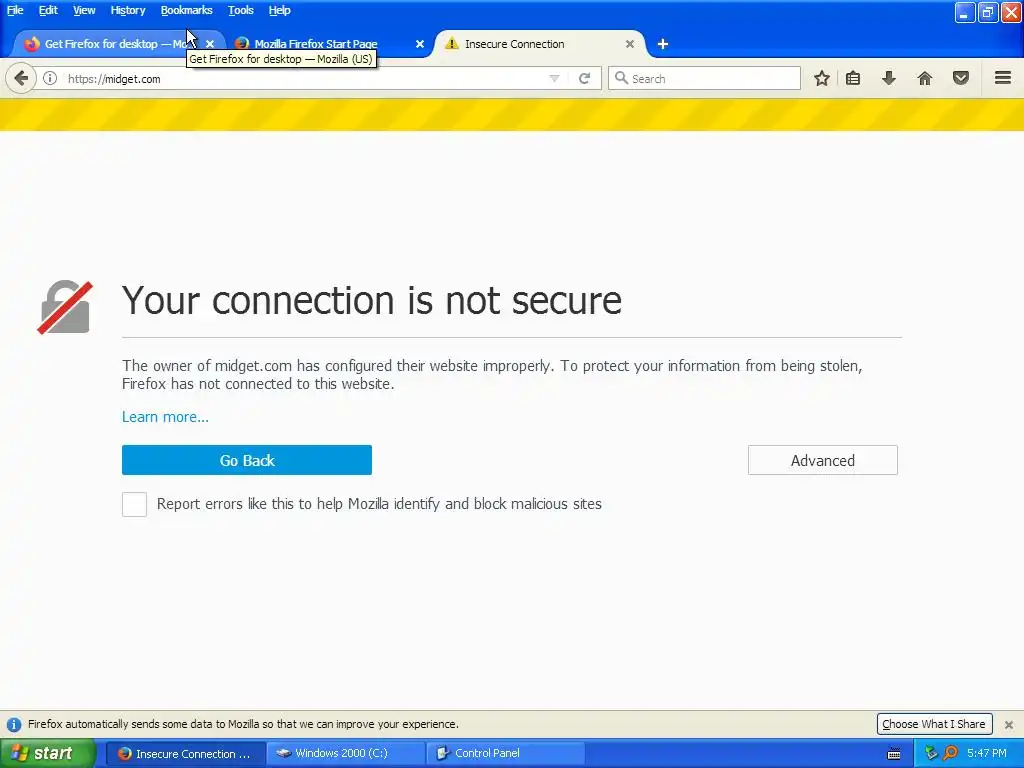
Task: Click the magnifier icon in search box
Action: [621, 78]
